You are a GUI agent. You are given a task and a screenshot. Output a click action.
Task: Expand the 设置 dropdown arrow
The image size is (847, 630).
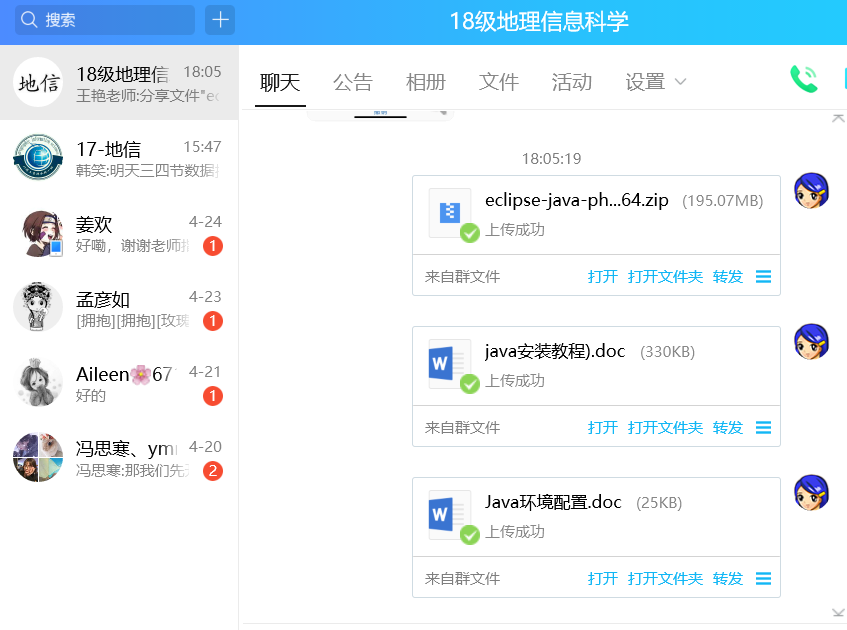coord(681,82)
